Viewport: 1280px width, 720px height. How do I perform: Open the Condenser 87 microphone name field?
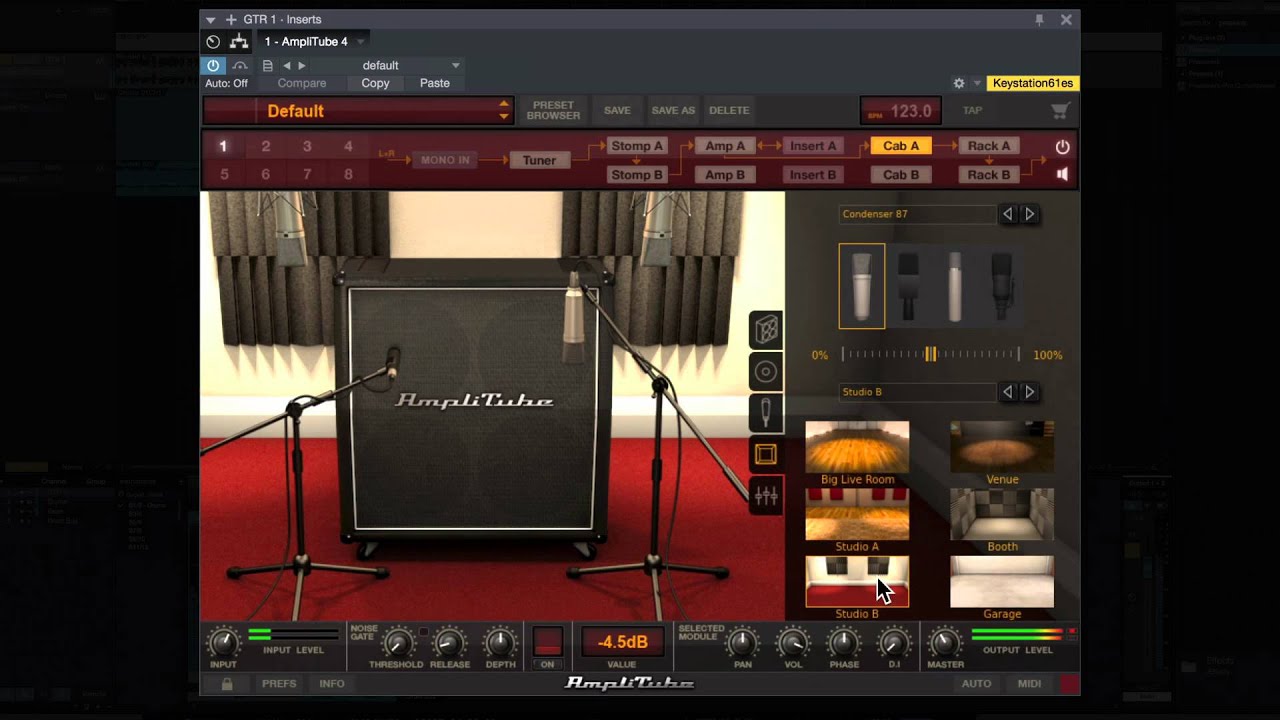(x=917, y=214)
